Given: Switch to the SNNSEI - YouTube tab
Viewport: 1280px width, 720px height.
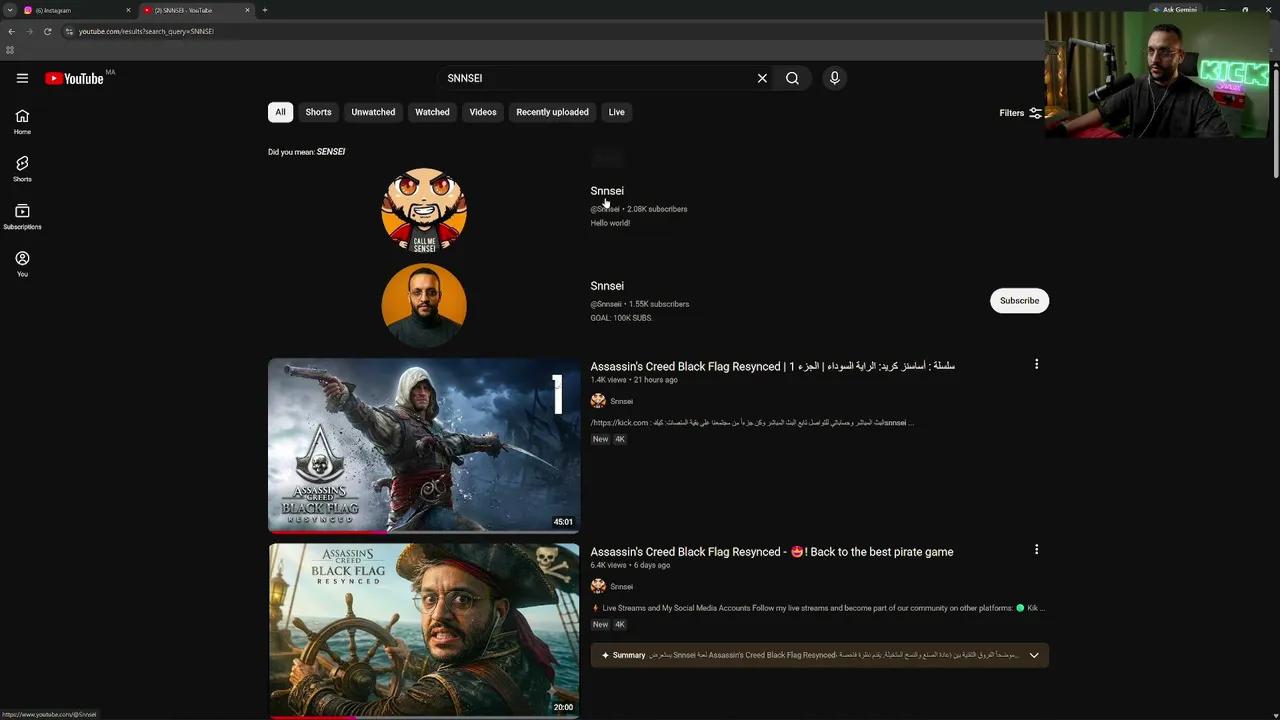Looking at the screenshot, I should coord(195,10).
